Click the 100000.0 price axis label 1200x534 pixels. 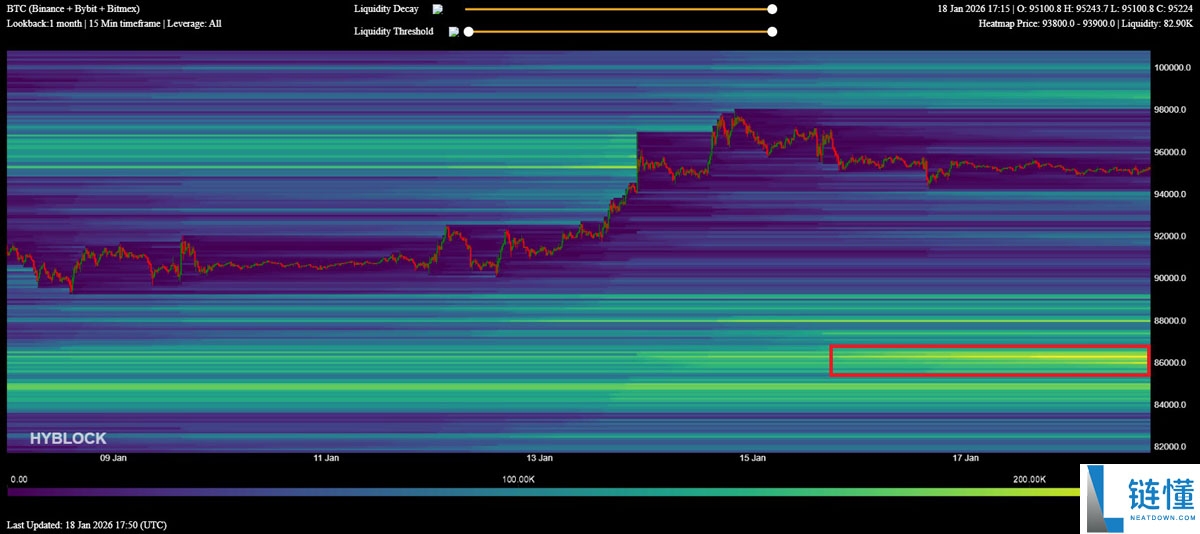[1174, 68]
